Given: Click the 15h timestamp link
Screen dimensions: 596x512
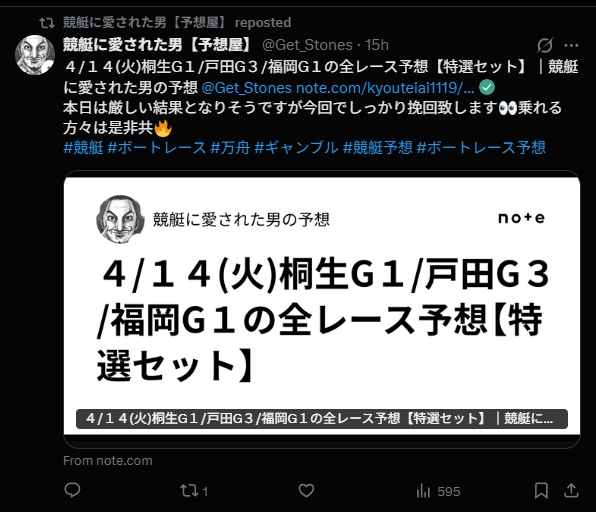Looking at the screenshot, I should point(377,45).
